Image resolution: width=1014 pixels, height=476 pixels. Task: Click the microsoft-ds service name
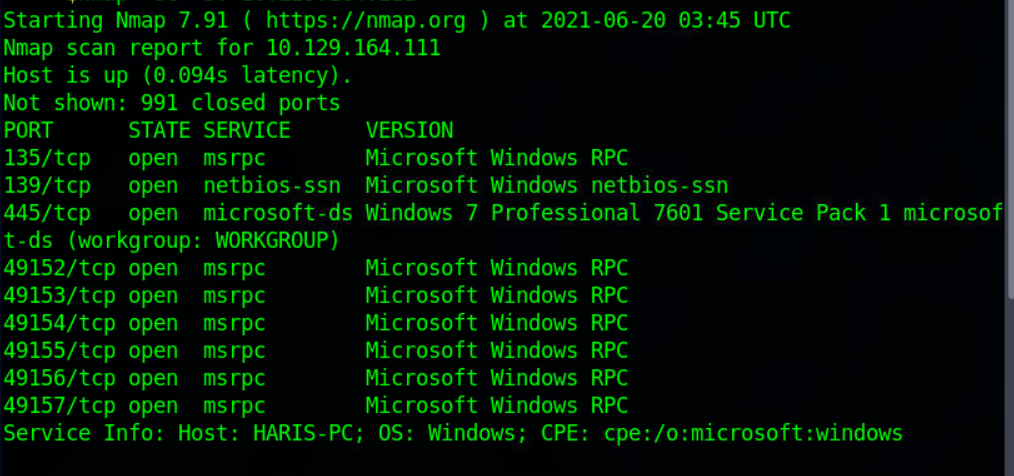[x=278, y=213]
